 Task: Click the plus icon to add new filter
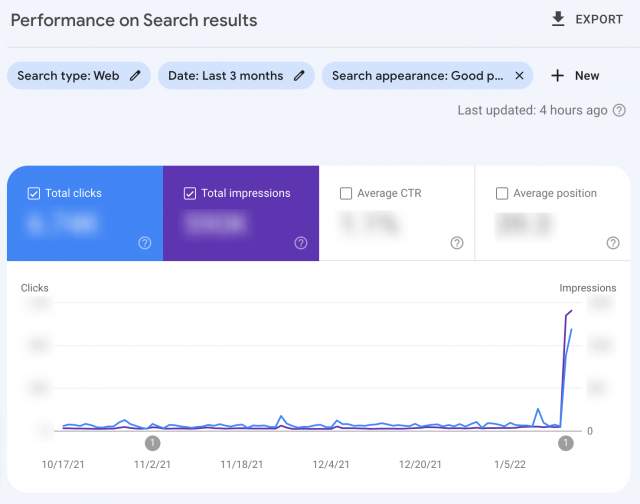click(558, 76)
